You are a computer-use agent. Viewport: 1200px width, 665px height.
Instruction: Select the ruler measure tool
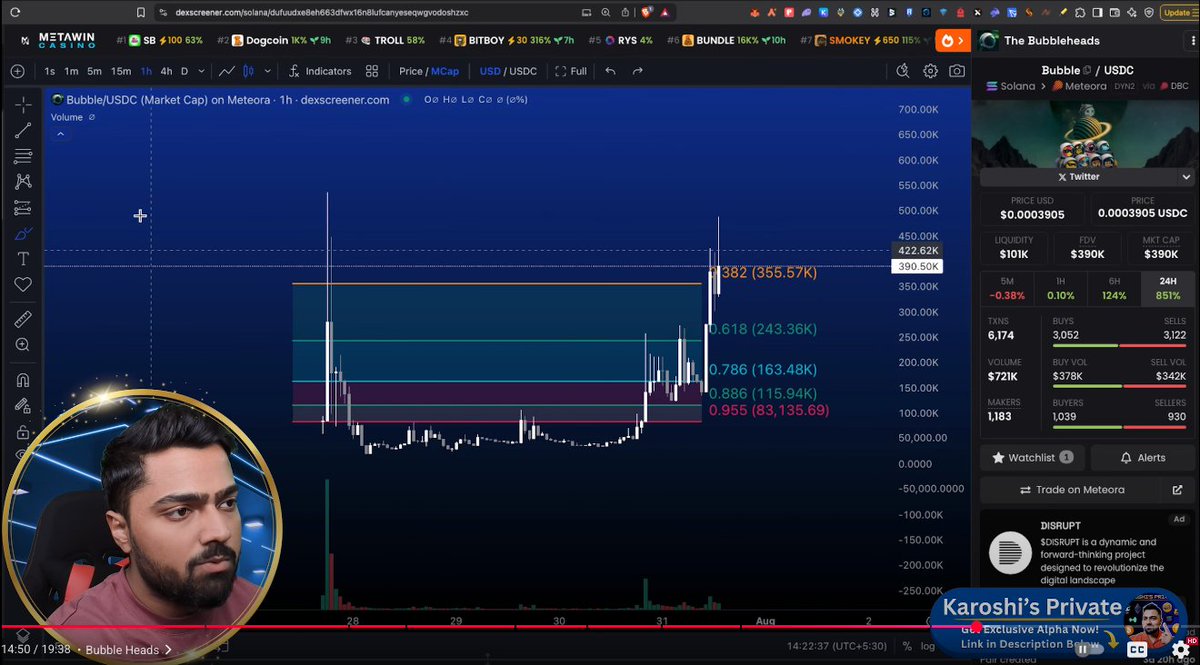[x=23, y=319]
